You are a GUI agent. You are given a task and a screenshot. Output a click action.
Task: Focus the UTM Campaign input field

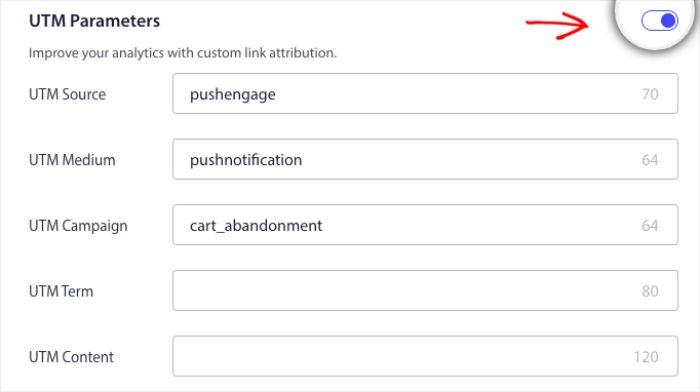[x=425, y=225]
